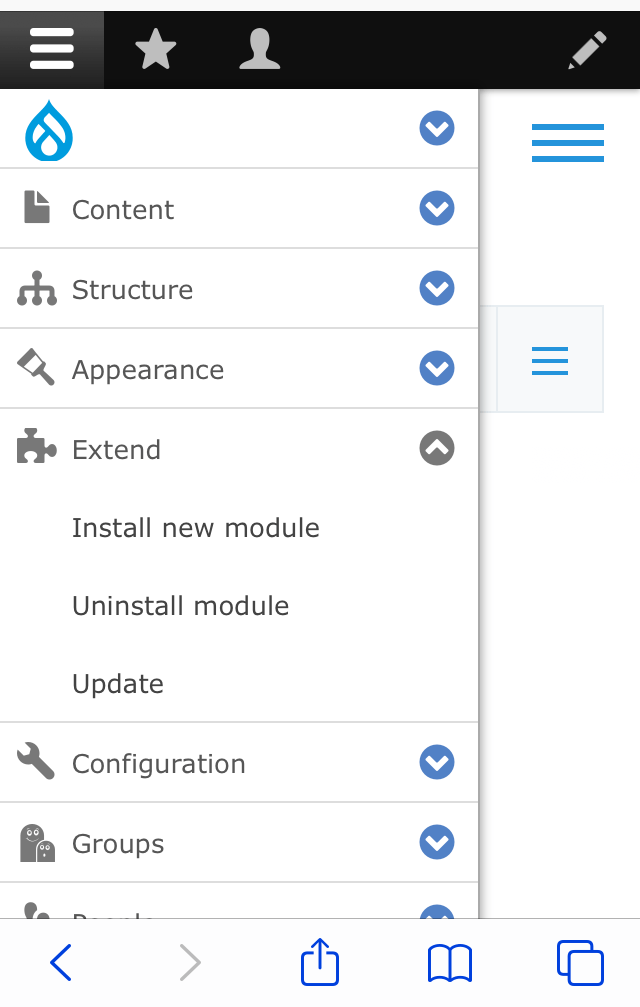Screen dimensions: 640x1007
Task: Open the page's hamburger menu on the right
Action: [x=567, y=142]
